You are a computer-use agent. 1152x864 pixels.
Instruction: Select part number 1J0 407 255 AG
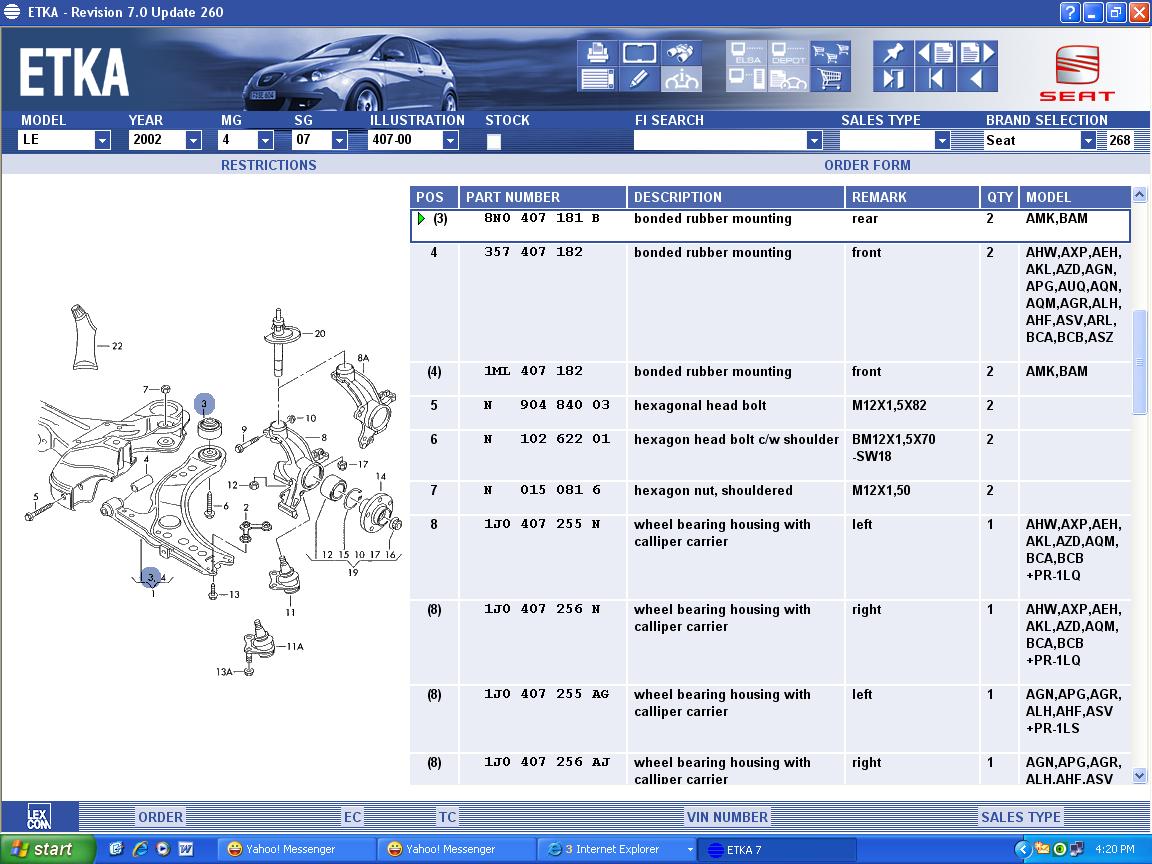click(x=547, y=694)
